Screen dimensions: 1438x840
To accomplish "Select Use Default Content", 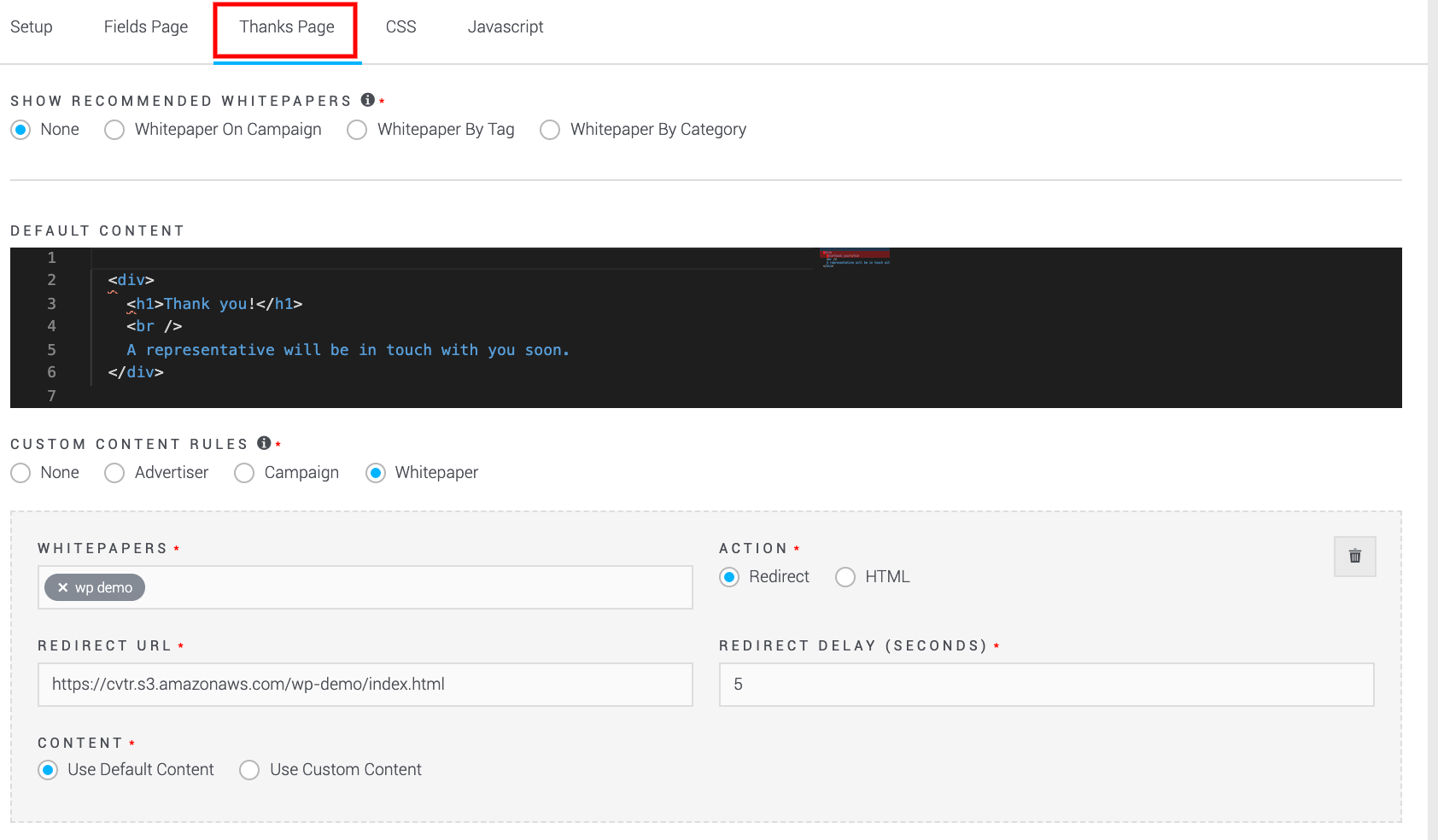I will pos(49,770).
